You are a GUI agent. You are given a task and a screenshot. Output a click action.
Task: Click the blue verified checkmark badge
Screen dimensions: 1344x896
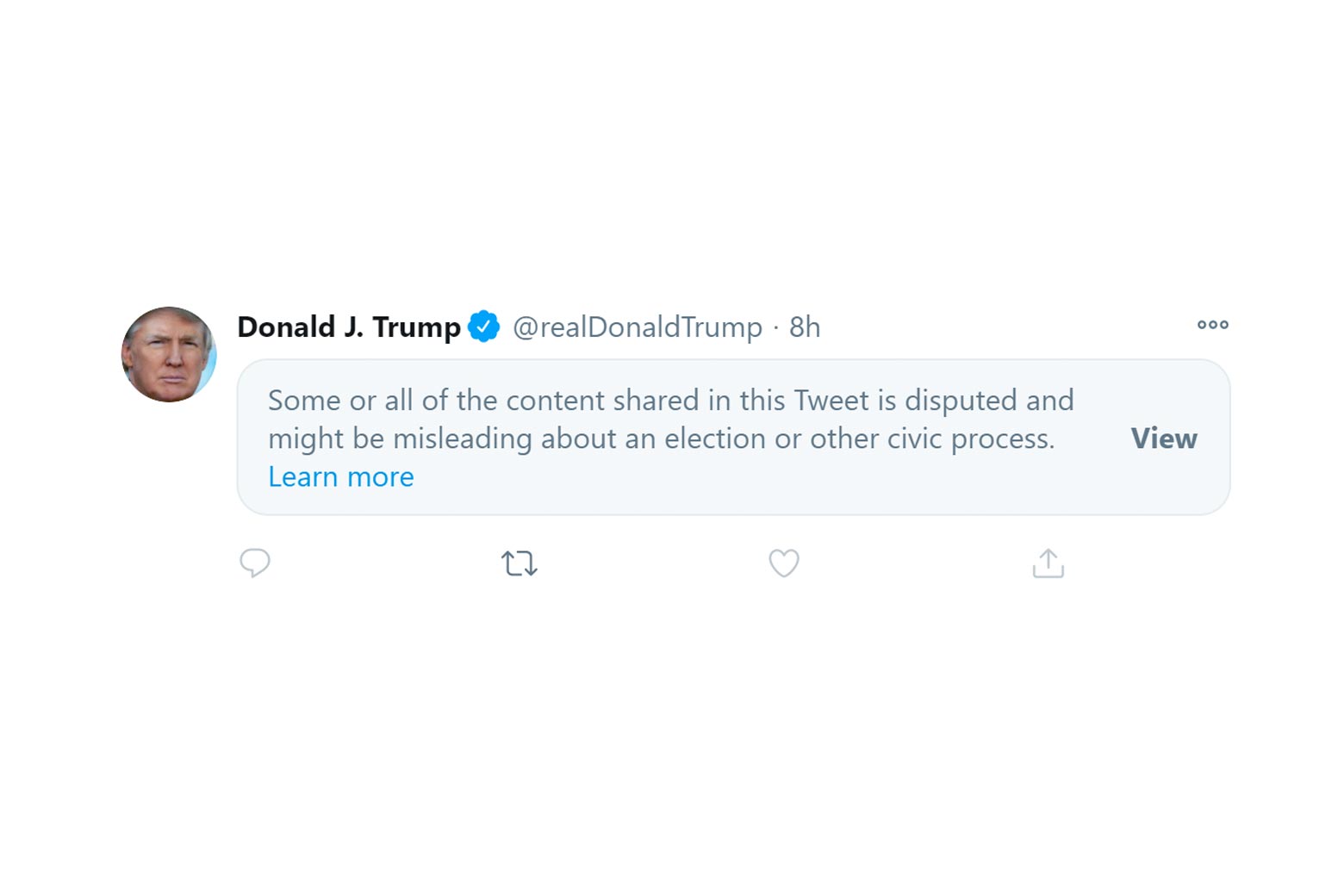(x=483, y=327)
